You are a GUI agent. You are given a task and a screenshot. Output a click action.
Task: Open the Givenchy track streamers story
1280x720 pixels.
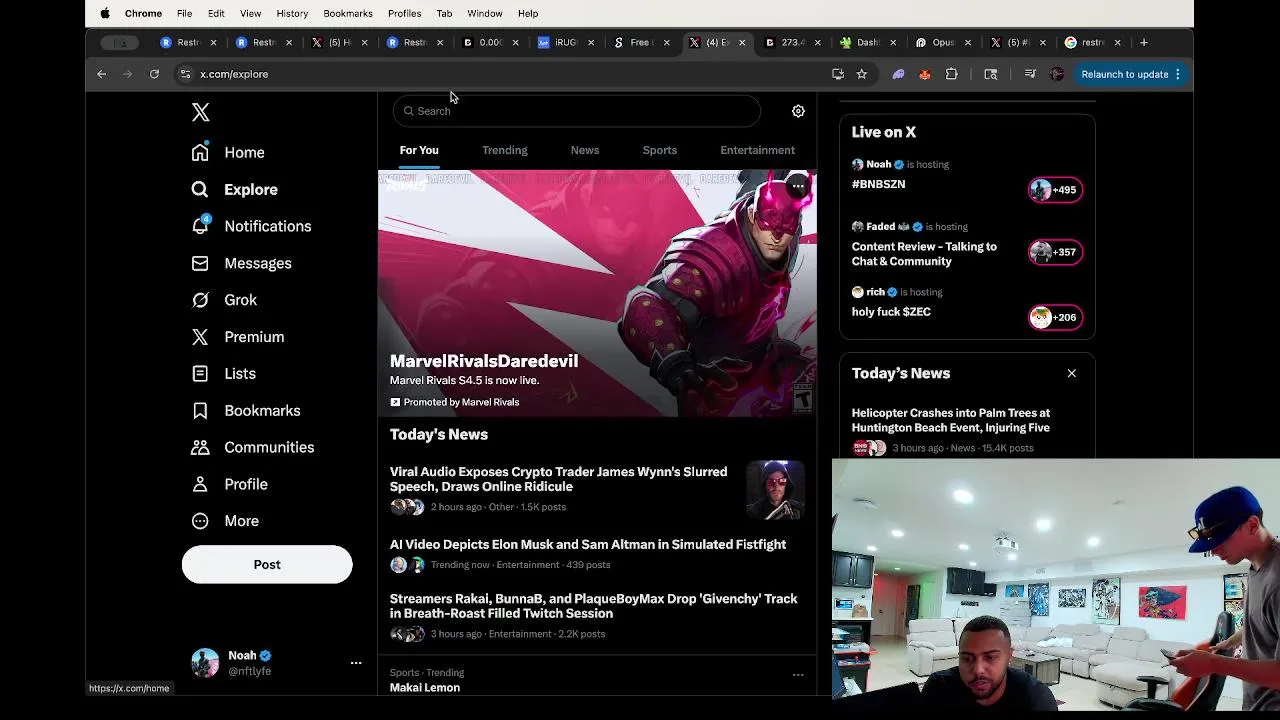pos(593,606)
